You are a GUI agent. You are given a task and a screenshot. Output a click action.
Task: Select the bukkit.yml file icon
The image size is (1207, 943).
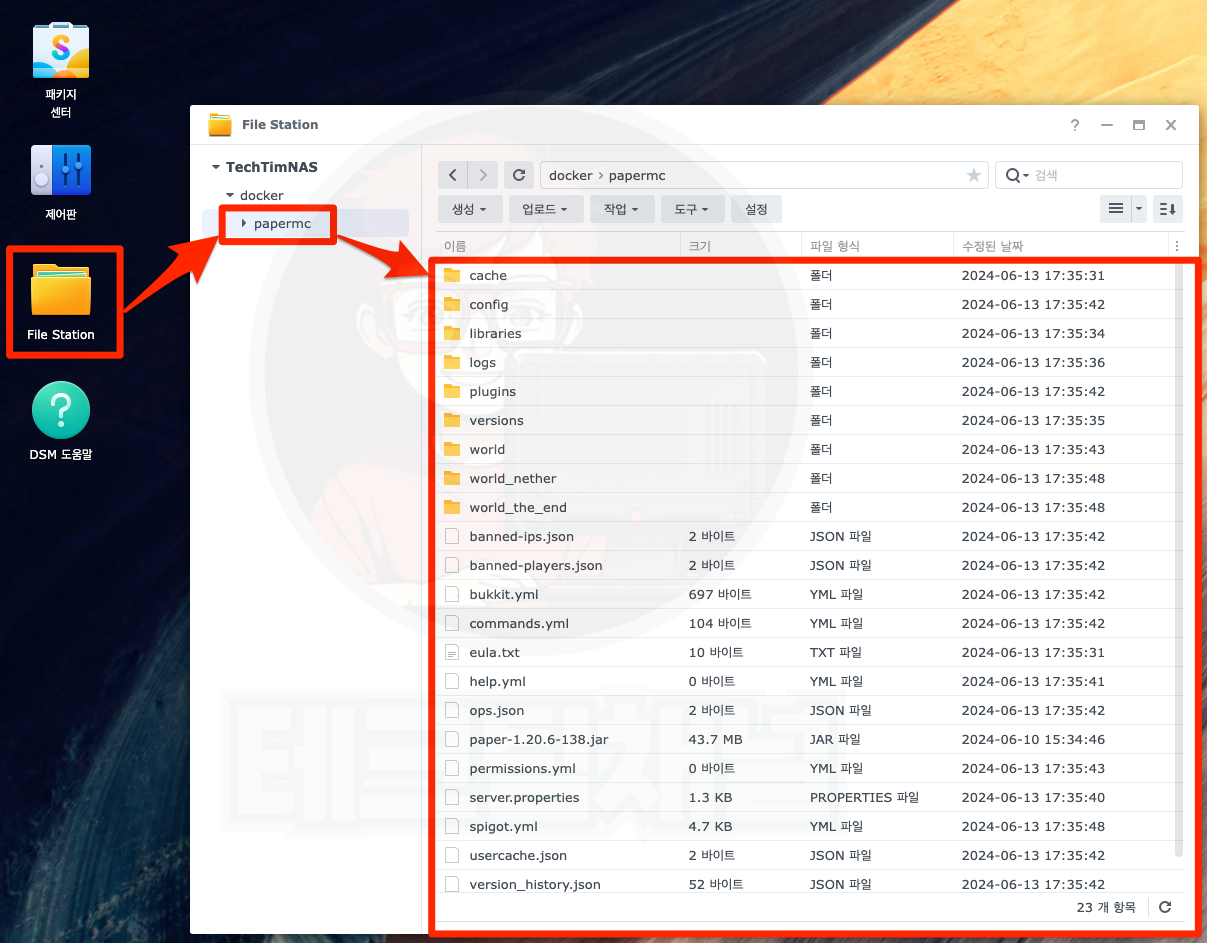452,594
